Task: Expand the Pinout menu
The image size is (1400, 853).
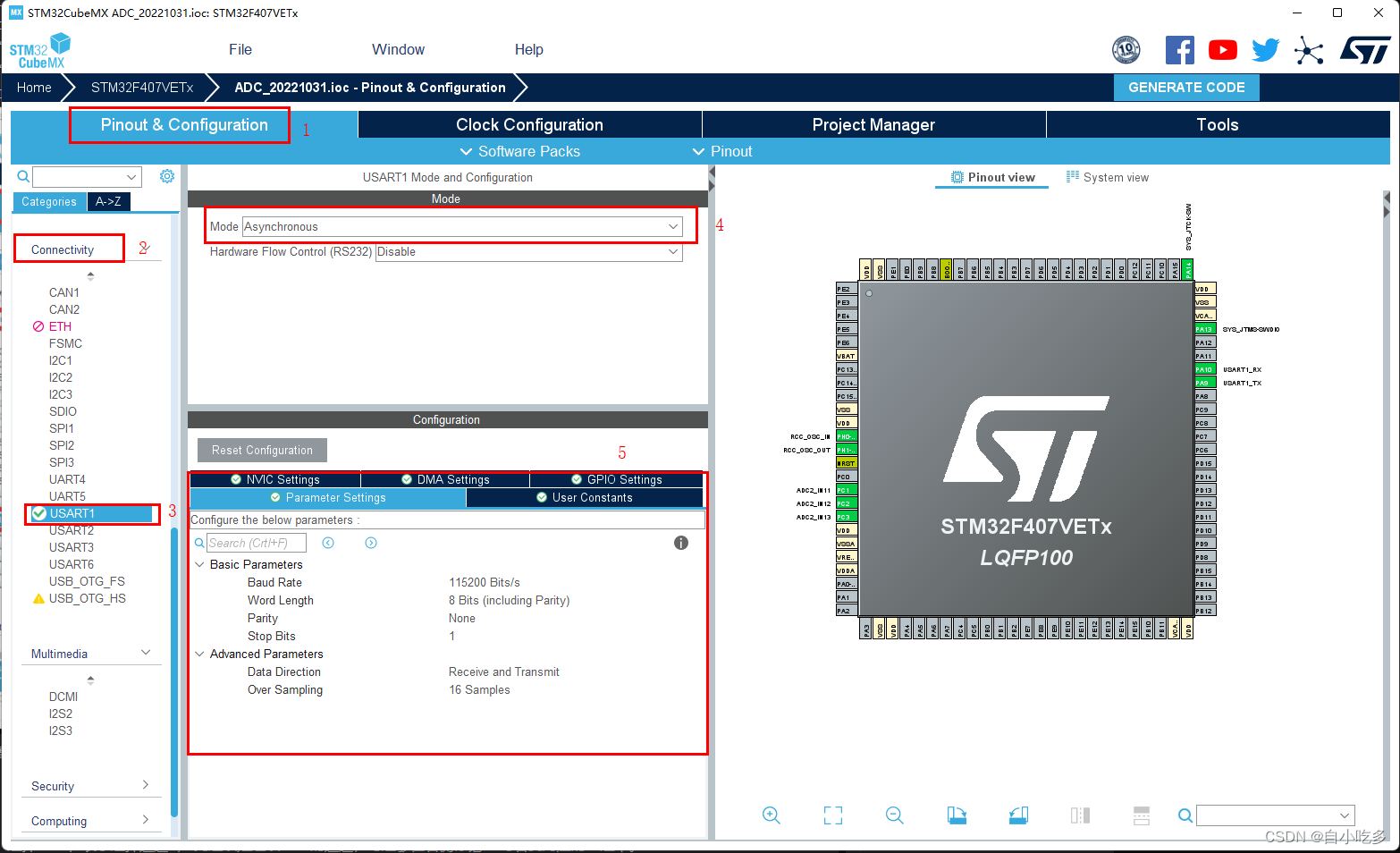Action: (x=722, y=151)
